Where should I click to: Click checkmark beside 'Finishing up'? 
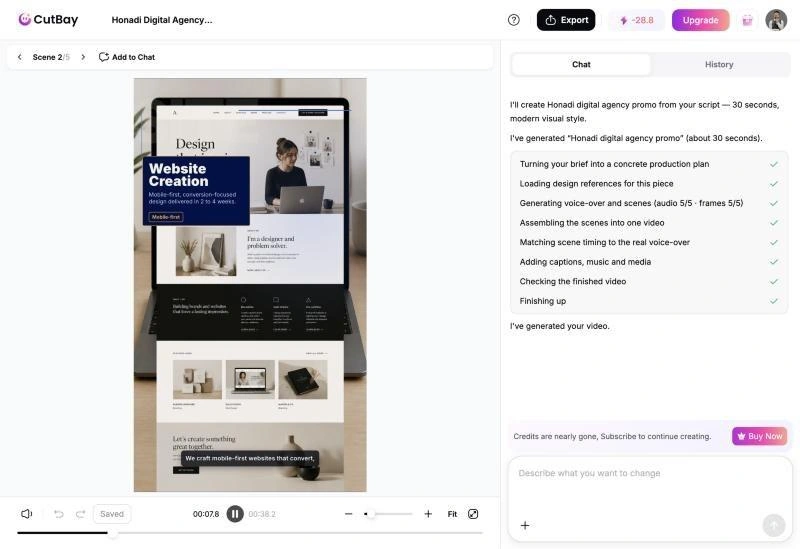click(x=773, y=301)
